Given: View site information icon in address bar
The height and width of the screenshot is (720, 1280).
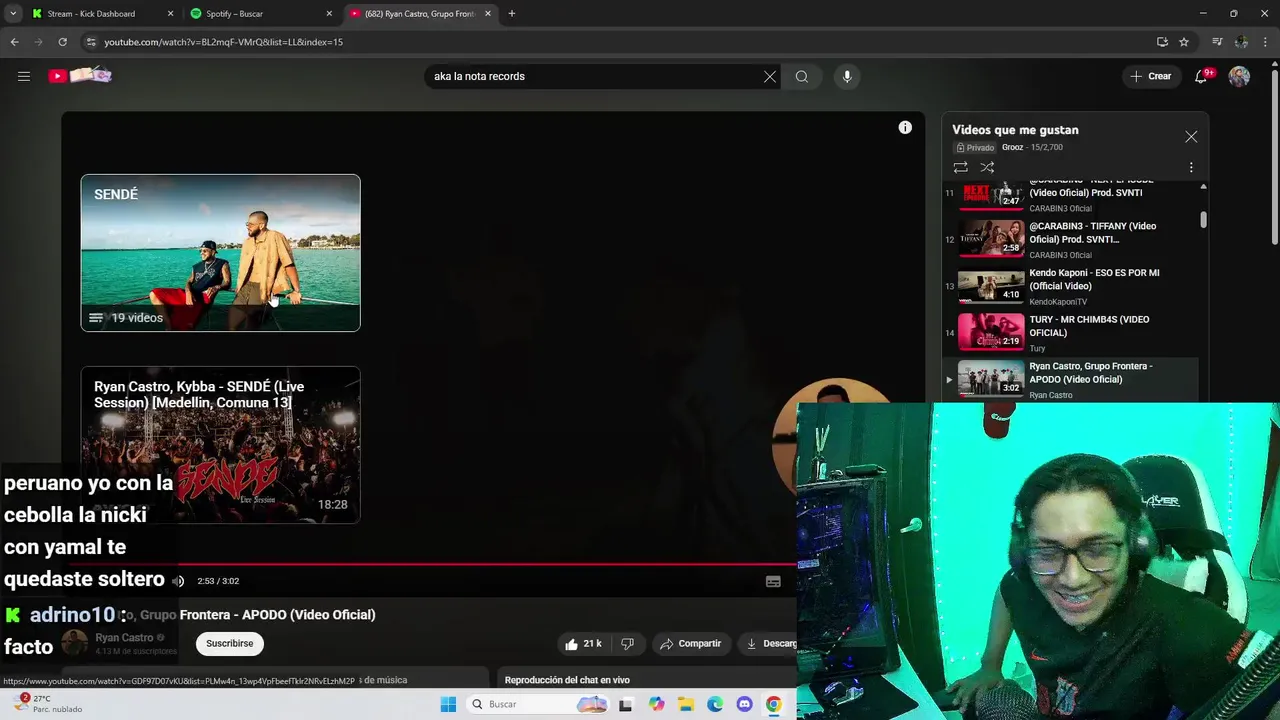Looking at the screenshot, I should tap(91, 42).
